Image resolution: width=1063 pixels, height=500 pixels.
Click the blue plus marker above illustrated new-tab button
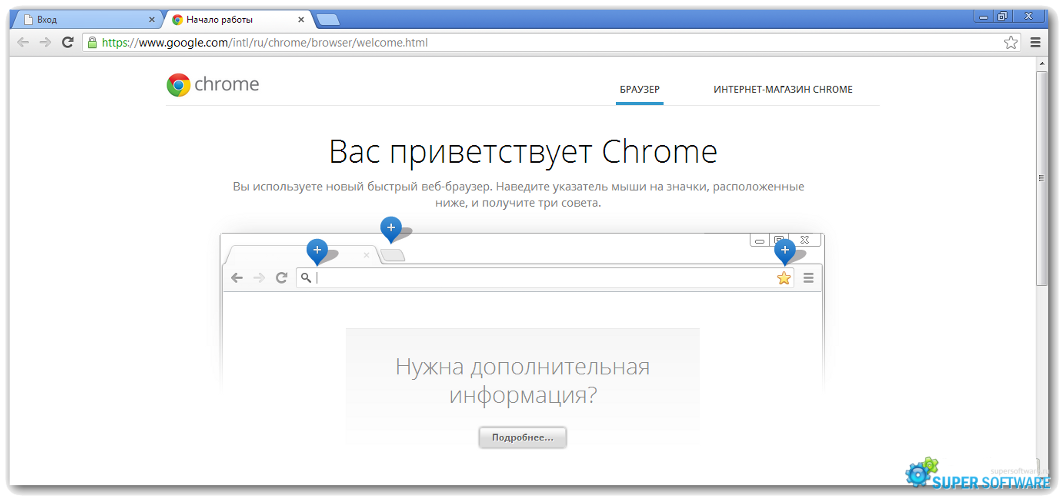(390, 230)
